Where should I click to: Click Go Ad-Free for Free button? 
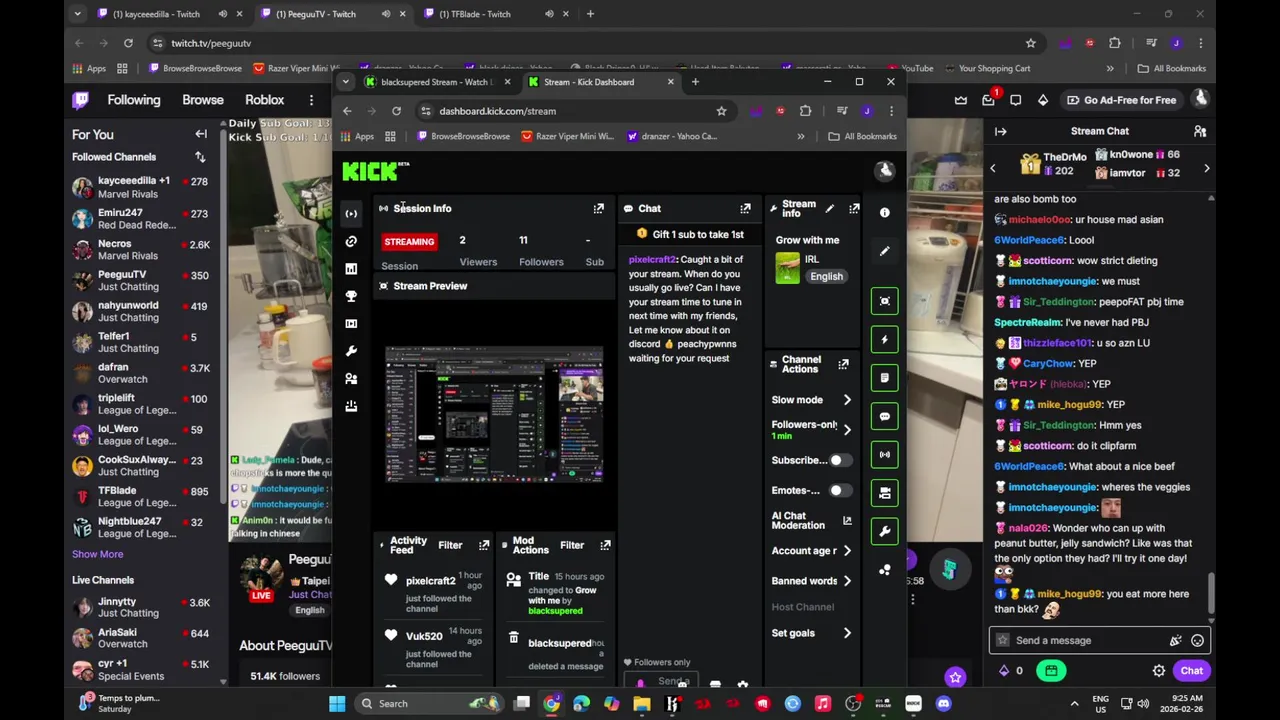click(x=1121, y=100)
